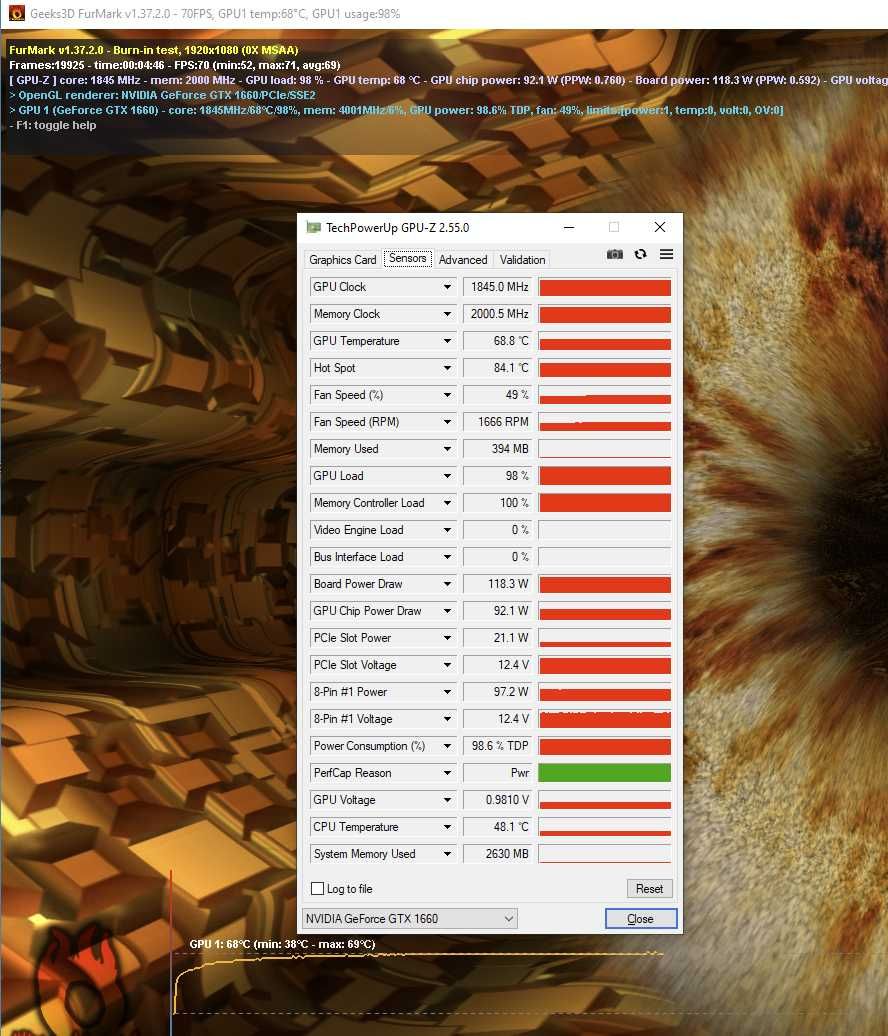Close GPU-Z with the title bar X
Image resolution: width=888 pixels, height=1036 pixels.
point(659,227)
